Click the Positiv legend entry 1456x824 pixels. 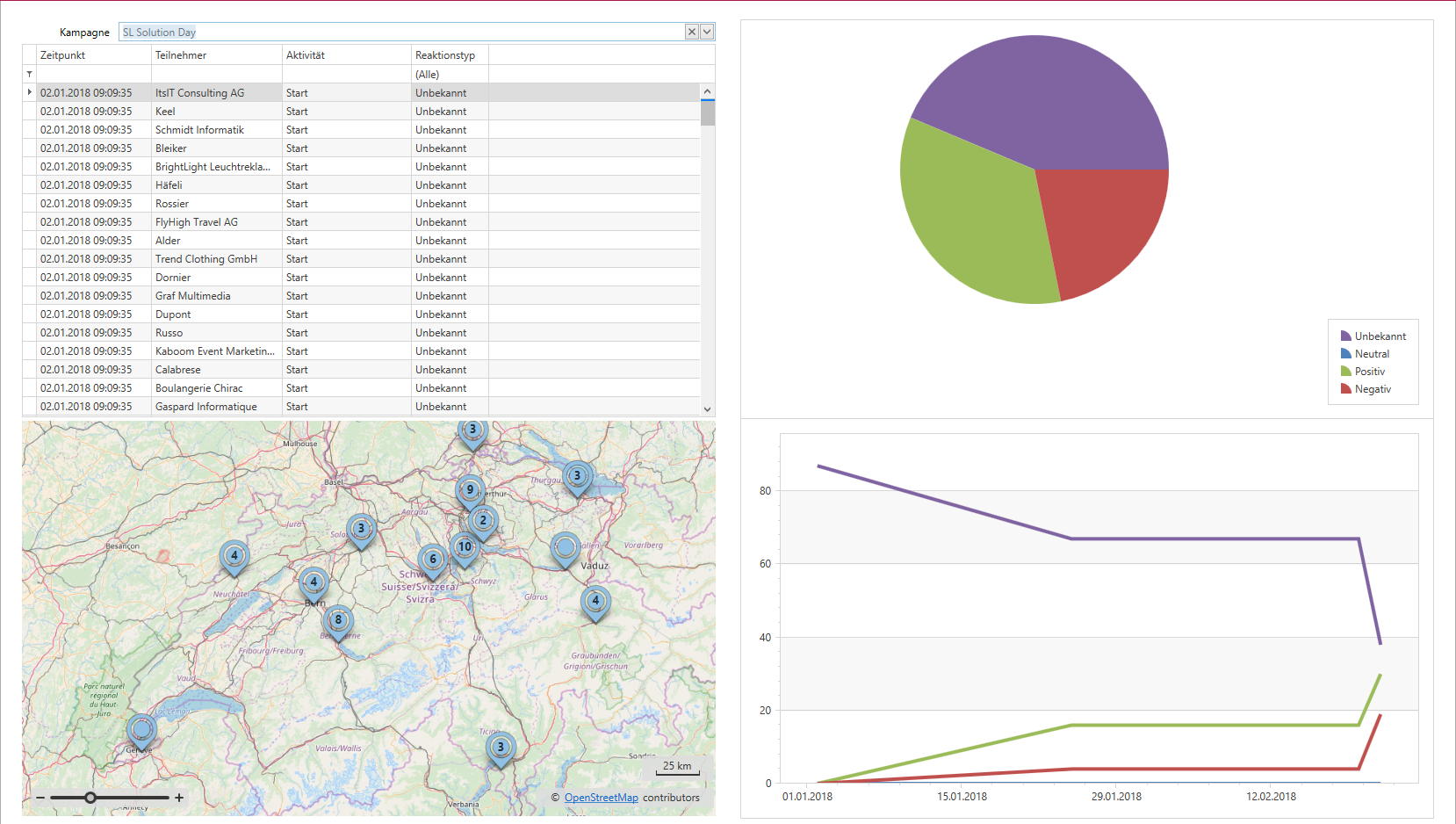tap(1363, 372)
